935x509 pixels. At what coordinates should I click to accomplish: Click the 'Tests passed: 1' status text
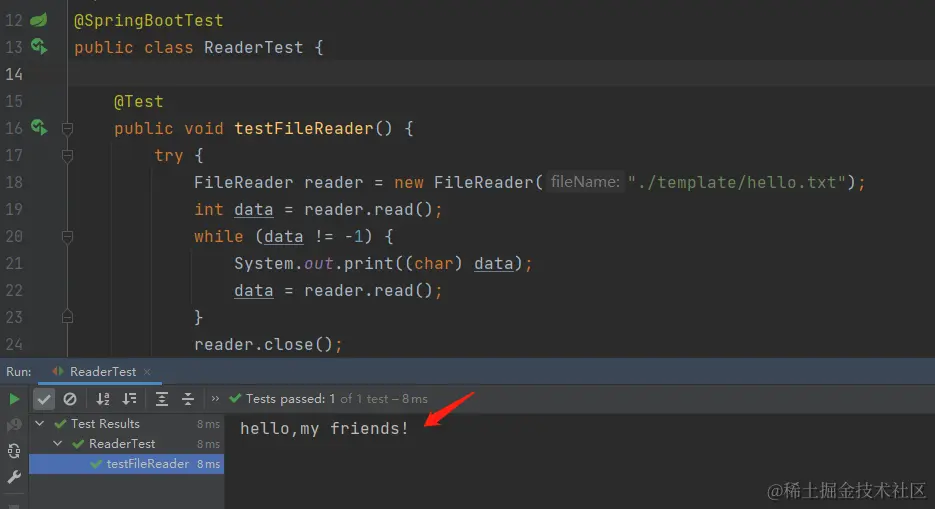(x=290, y=399)
